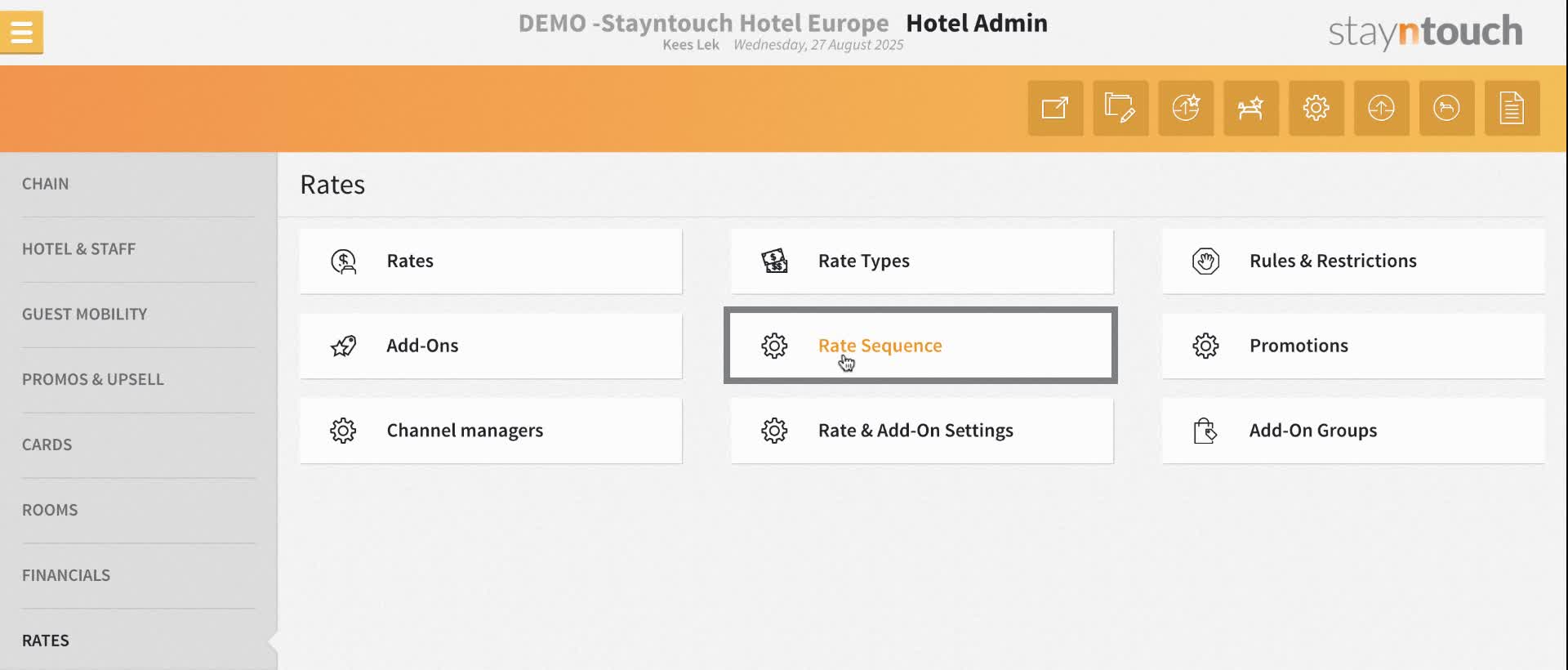Open Add-On Groups tile
This screenshot has height=670, width=1568.
pyautogui.click(x=1353, y=431)
